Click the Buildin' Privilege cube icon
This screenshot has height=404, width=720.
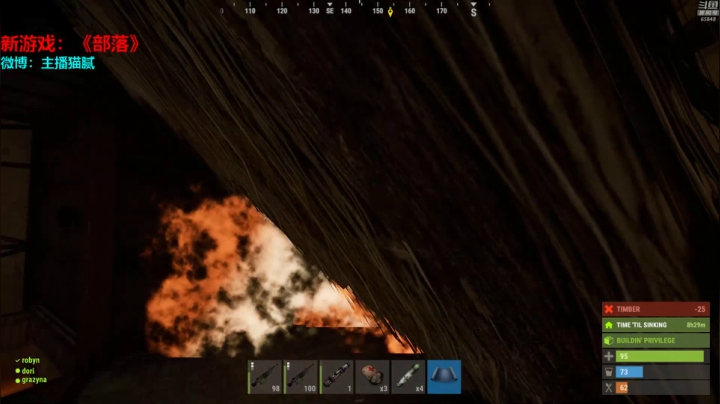(609, 341)
